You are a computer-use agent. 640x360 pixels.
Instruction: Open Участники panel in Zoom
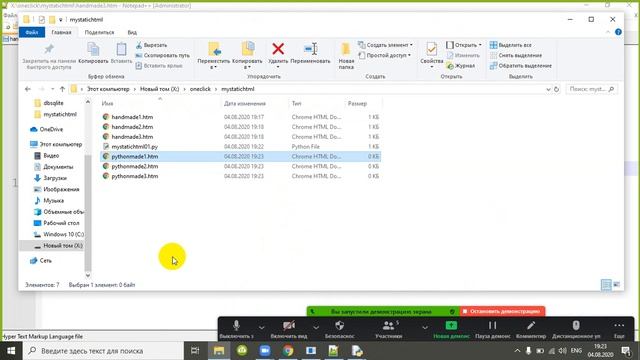point(389,329)
